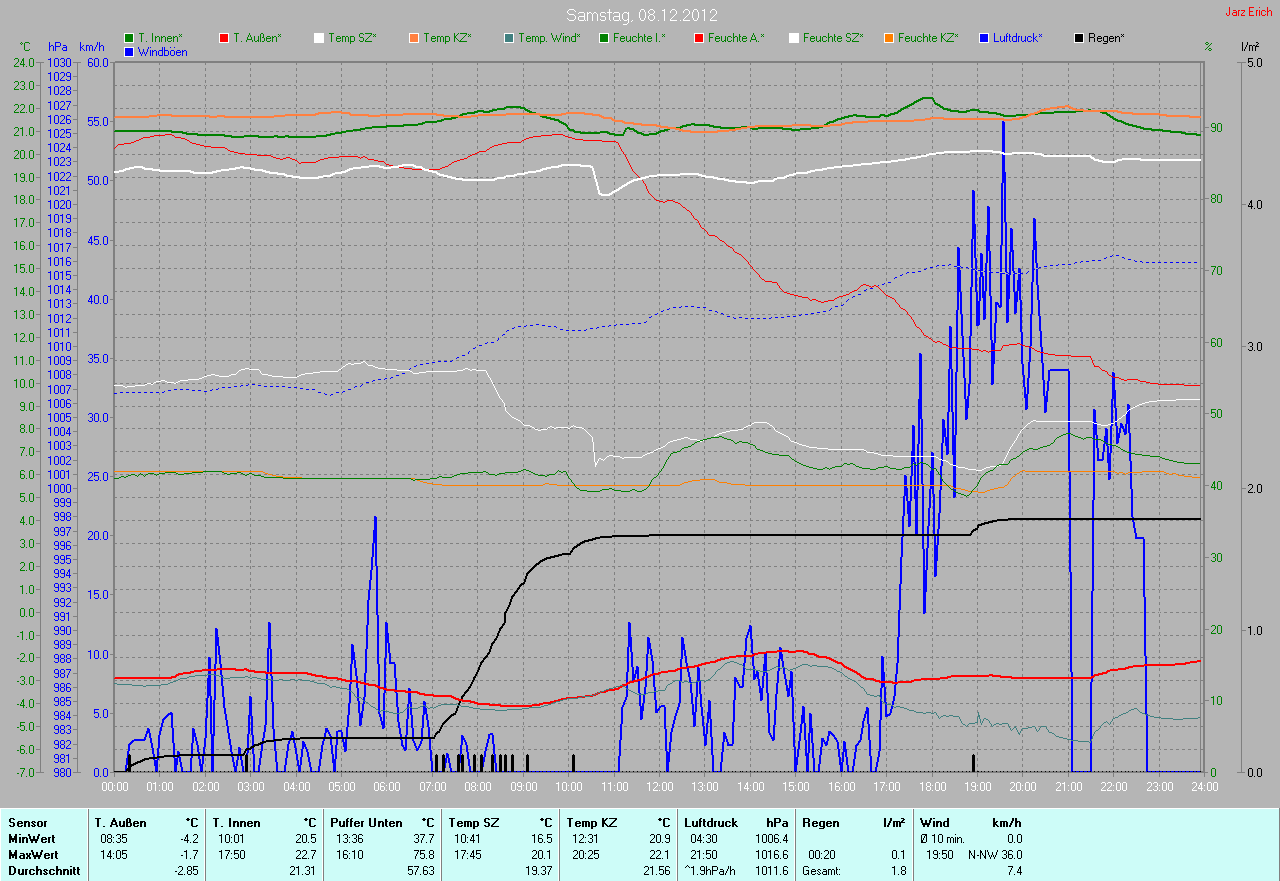Pick the green Feuchte I. legend swatch
Image resolution: width=1280 pixels, height=881 pixels.
[603, 38]
